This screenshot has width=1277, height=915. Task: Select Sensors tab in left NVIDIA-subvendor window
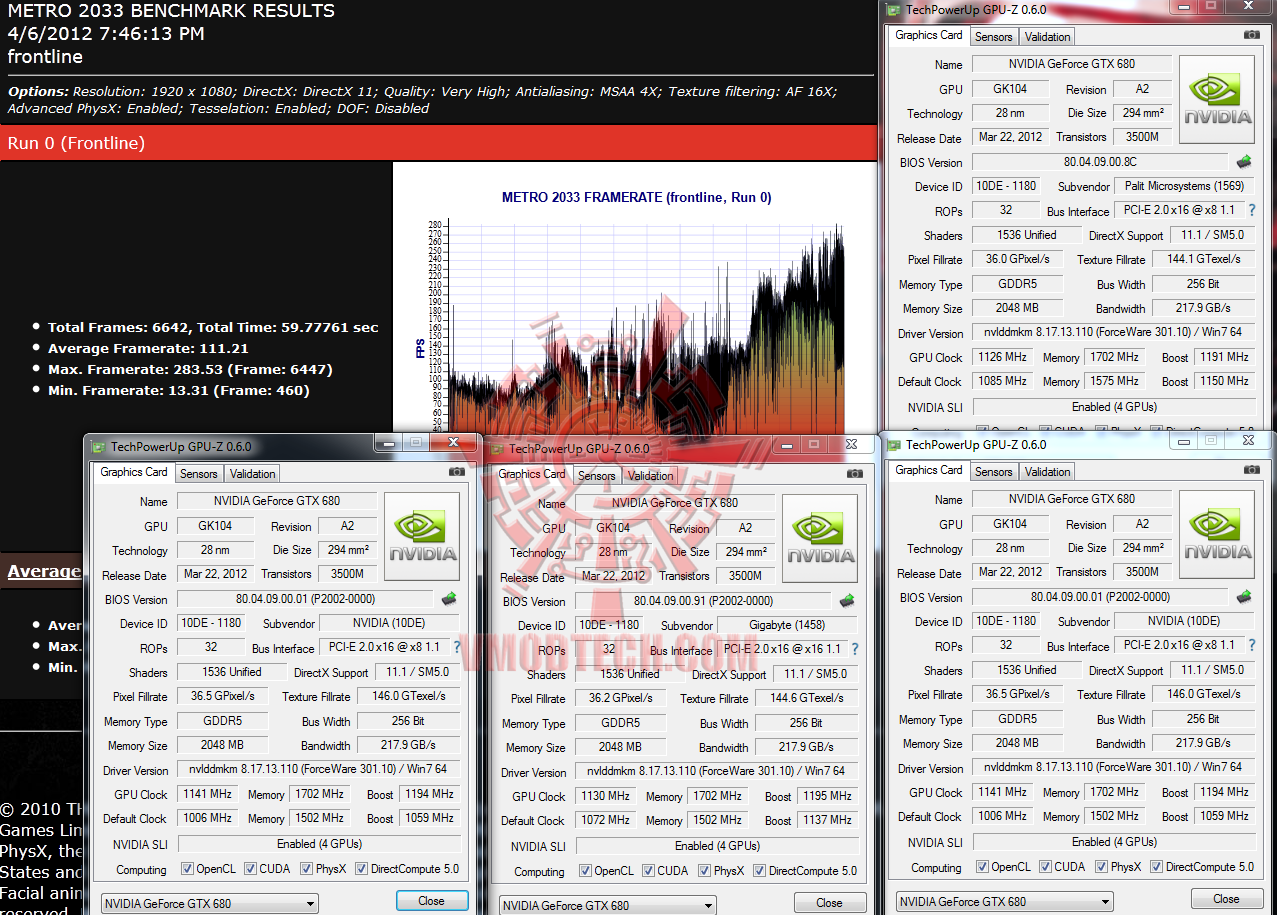click(199, 474)
